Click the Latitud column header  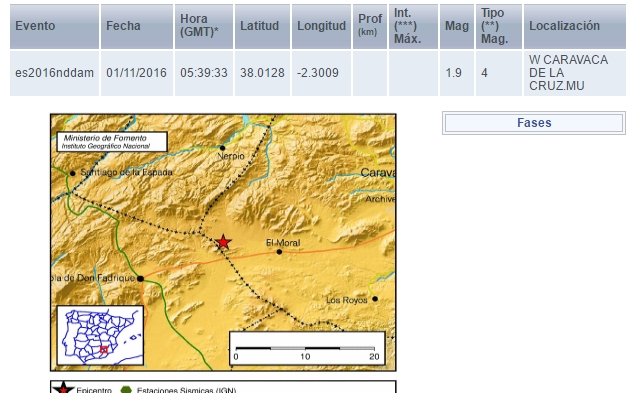coord(262,26)
